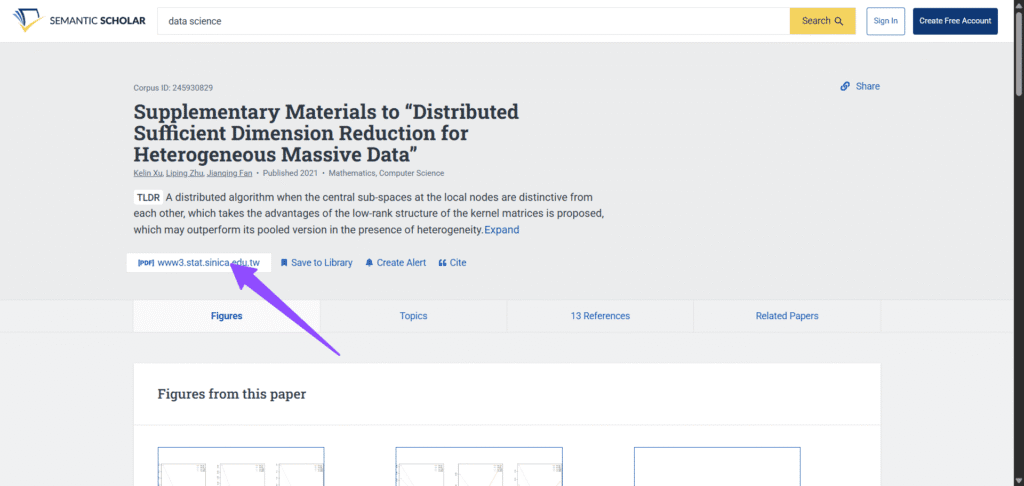
Task: Open the first figure thumbnail
Action: click(x=241, y=466)
